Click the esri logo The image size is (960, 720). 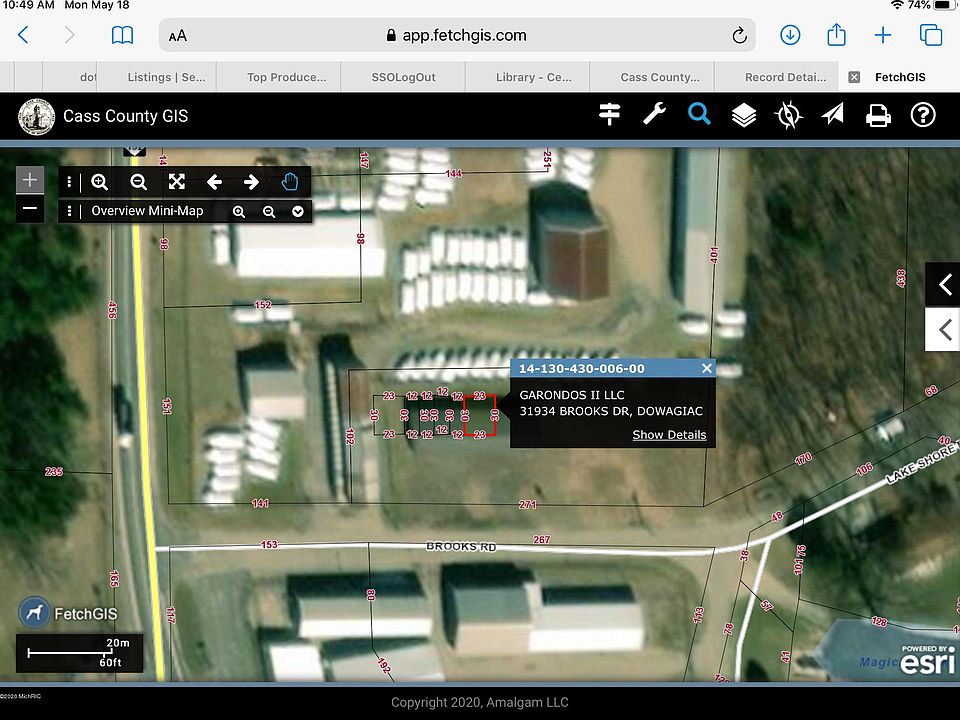(x=928, y=661)
